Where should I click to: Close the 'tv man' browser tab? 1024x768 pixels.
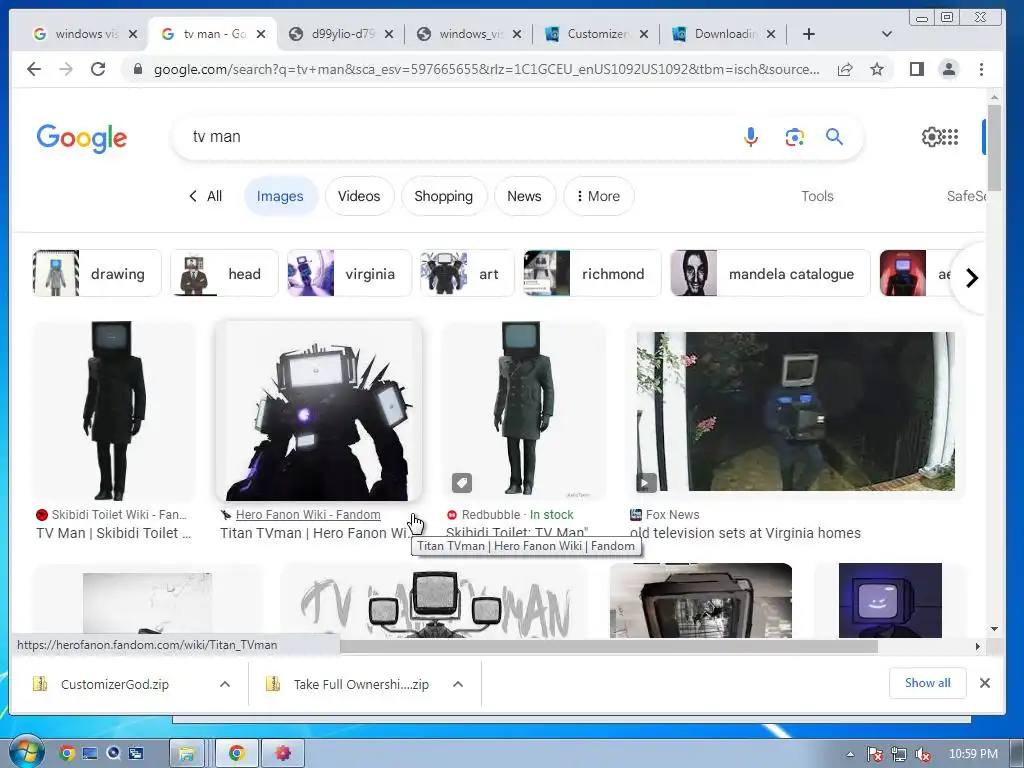point(261,34)
